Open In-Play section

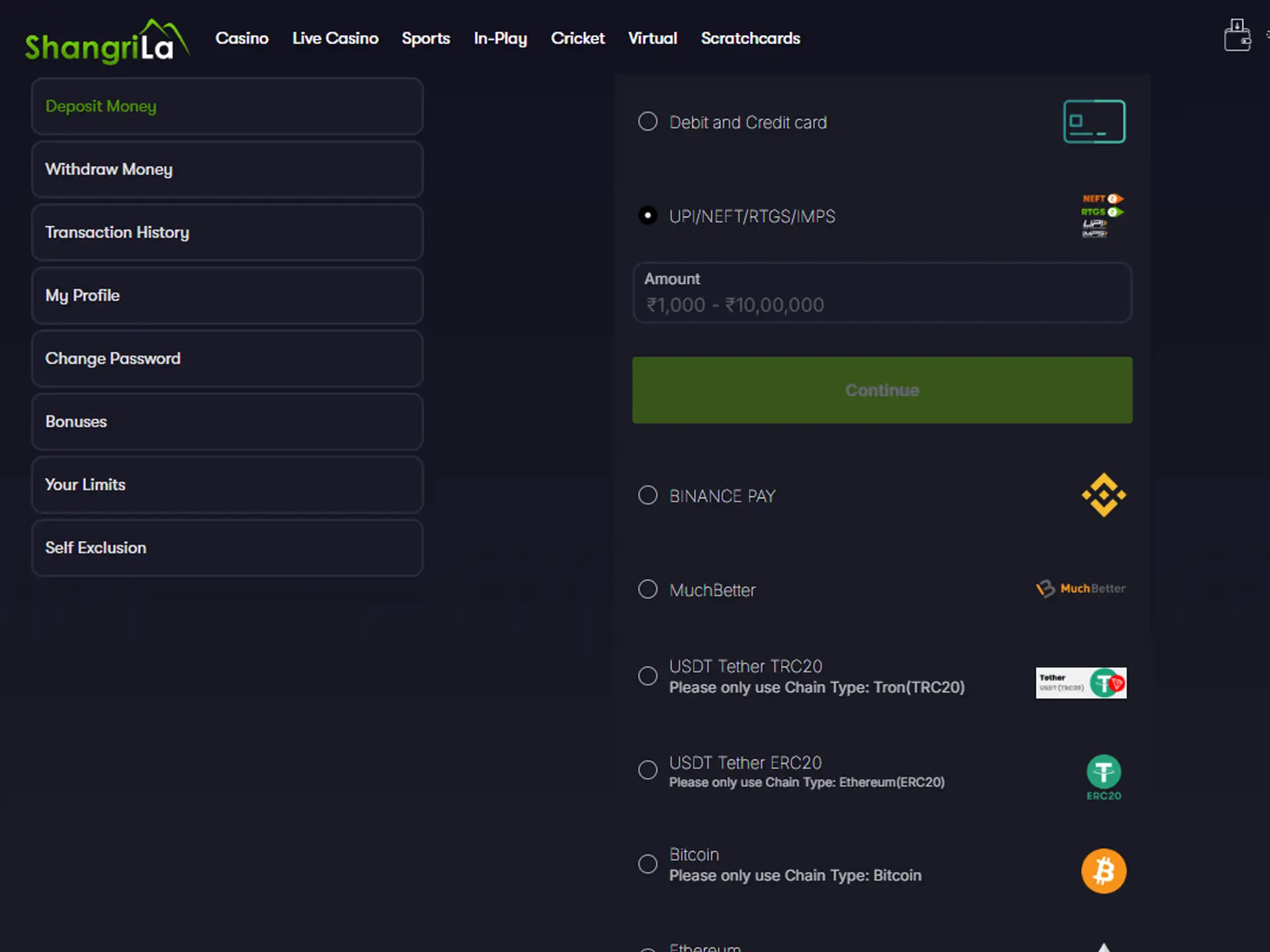pos(500,38)
